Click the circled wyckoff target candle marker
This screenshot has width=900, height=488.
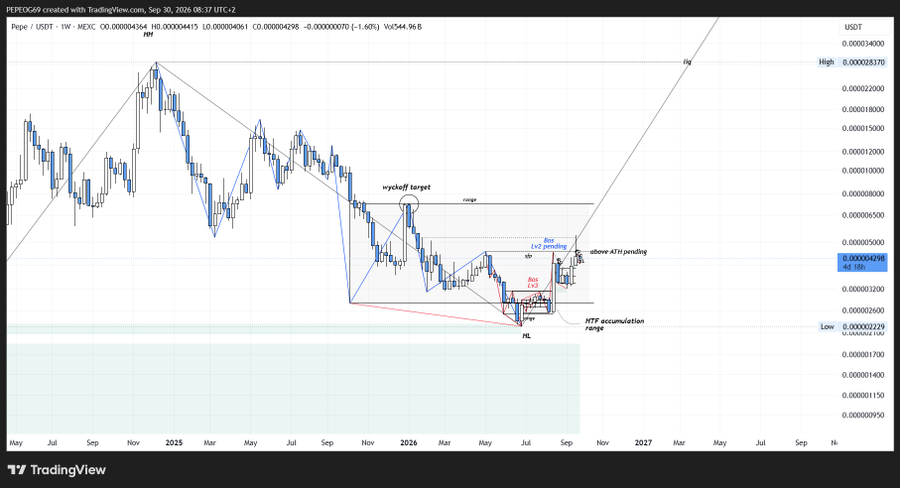[409, 203]
